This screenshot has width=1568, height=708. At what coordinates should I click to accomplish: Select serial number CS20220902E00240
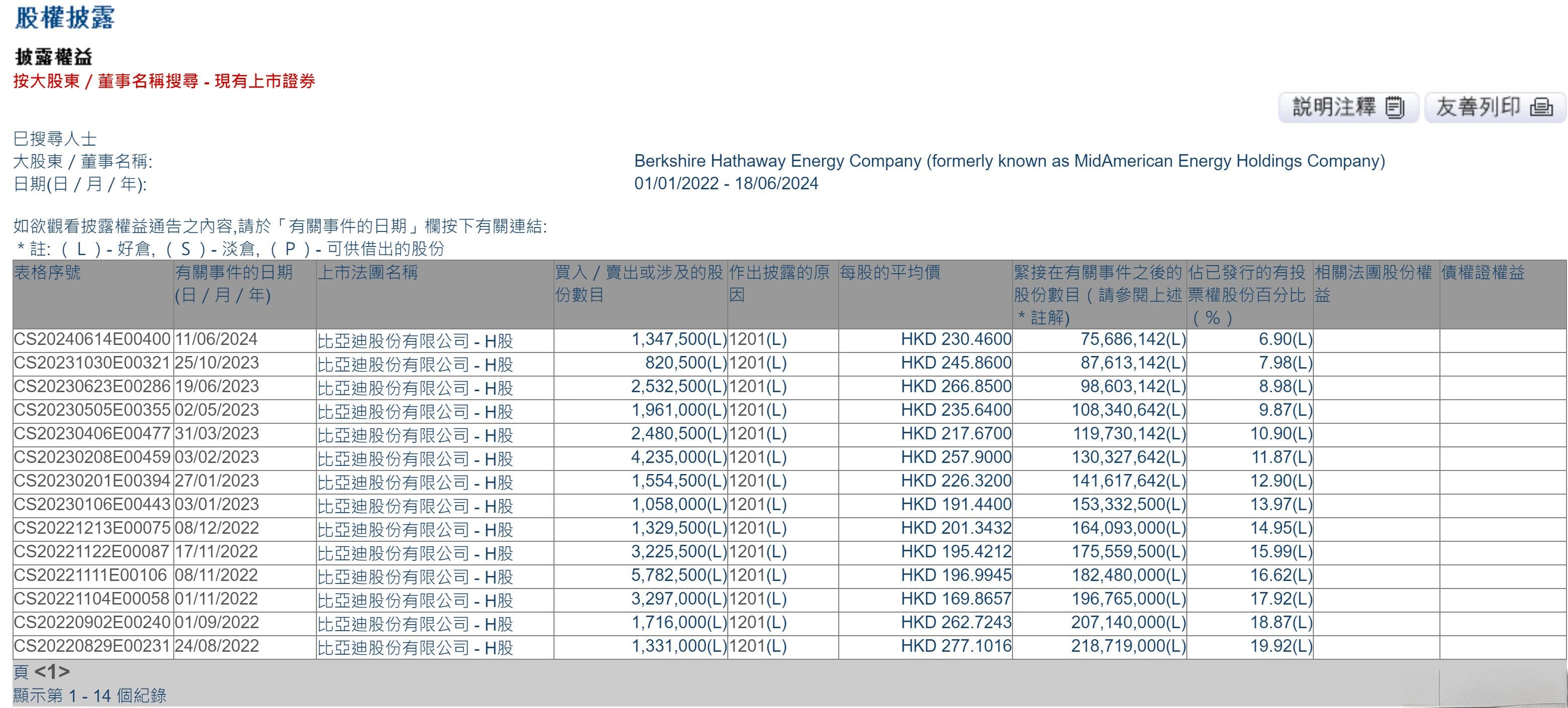click(92, 623)
